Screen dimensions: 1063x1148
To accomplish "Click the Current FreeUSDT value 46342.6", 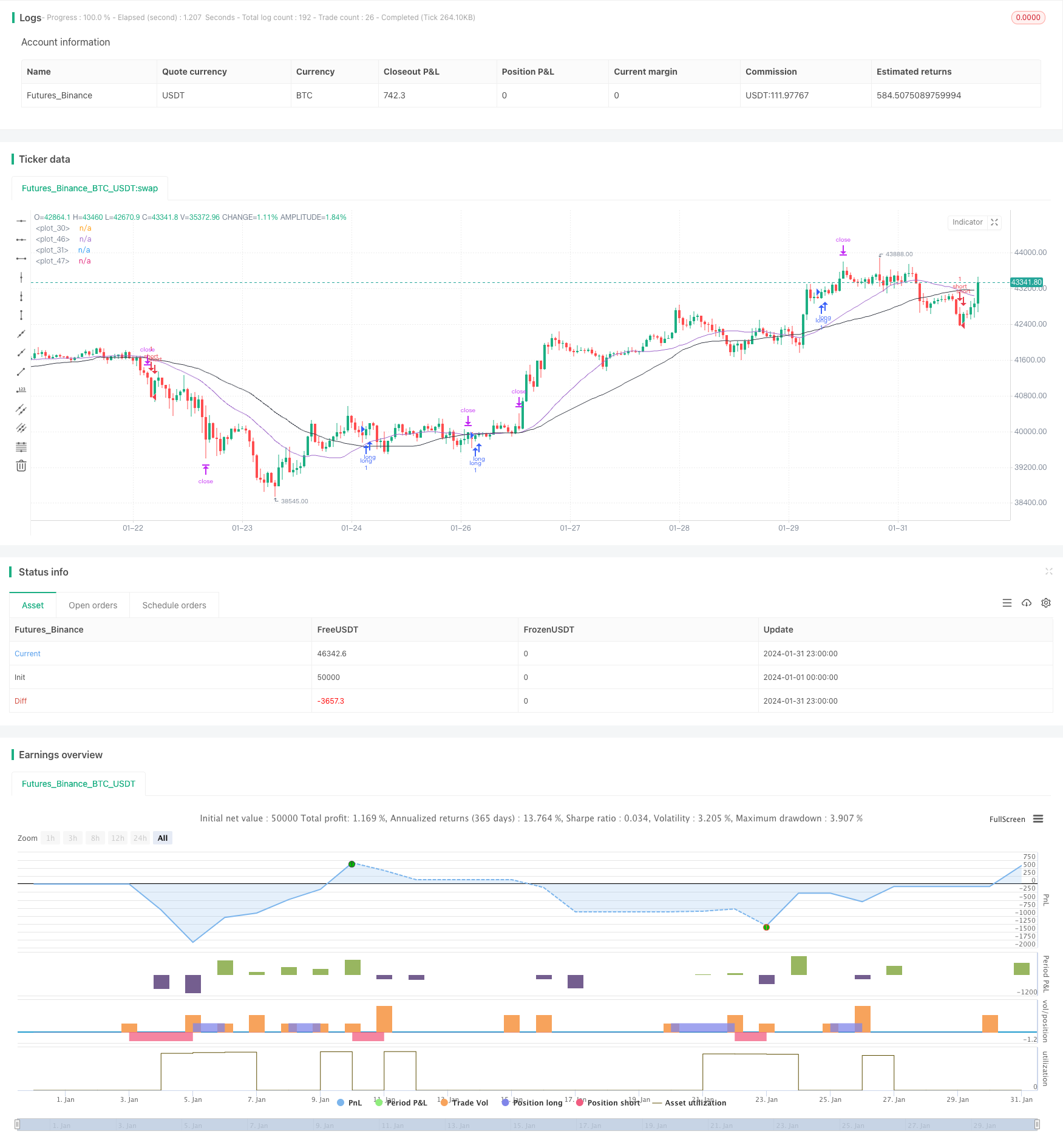I will click(x=332, y=653).
